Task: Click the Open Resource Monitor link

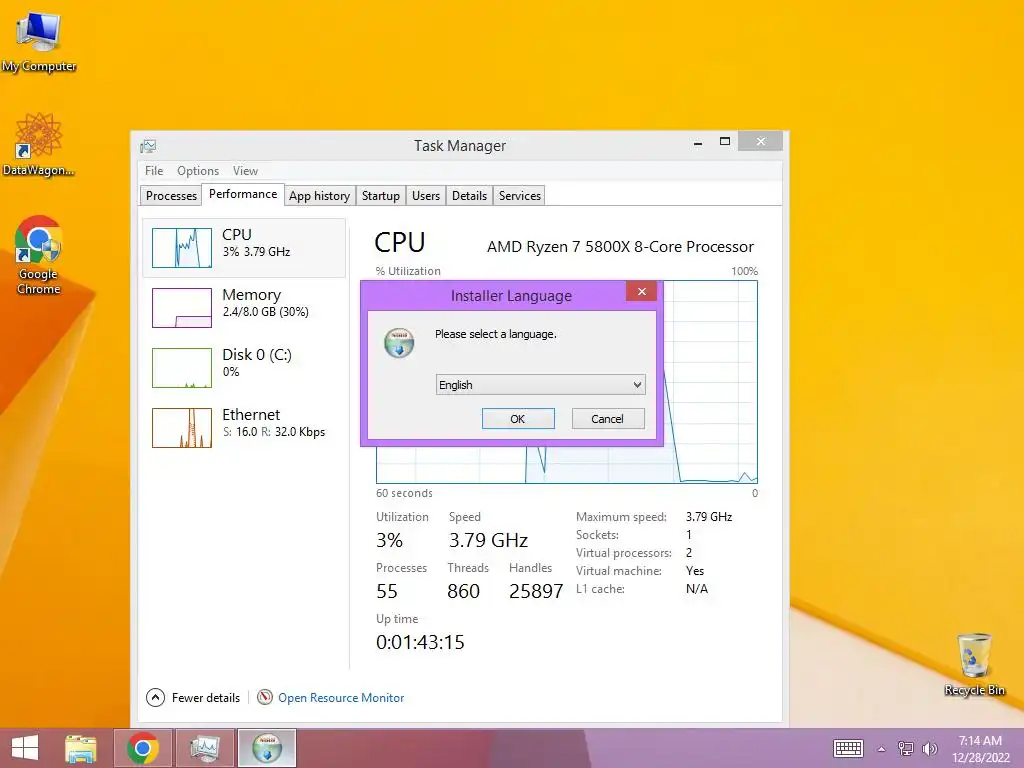Action: [341, 697]
